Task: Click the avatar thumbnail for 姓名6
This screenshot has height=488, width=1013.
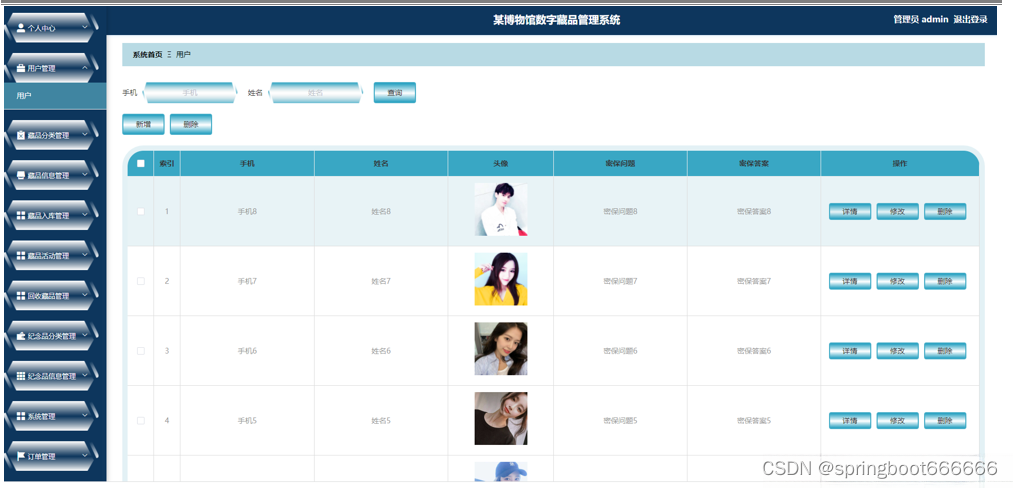Action: coord(501,349)
